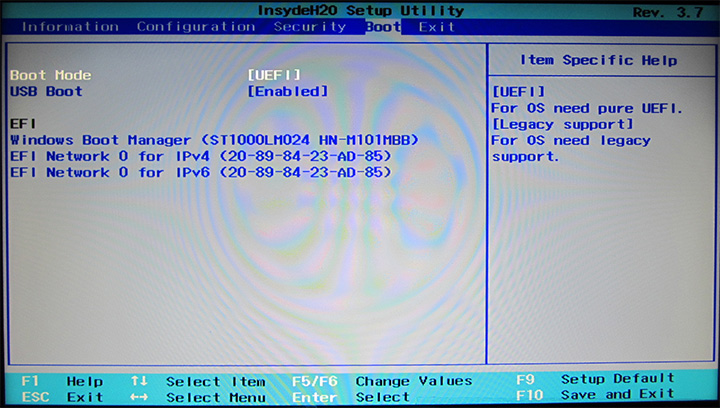Change the [UEFI] boot mode value
The height and width of the screenshot is (408, 720).
pyautogui.click(x=274, y=75)
